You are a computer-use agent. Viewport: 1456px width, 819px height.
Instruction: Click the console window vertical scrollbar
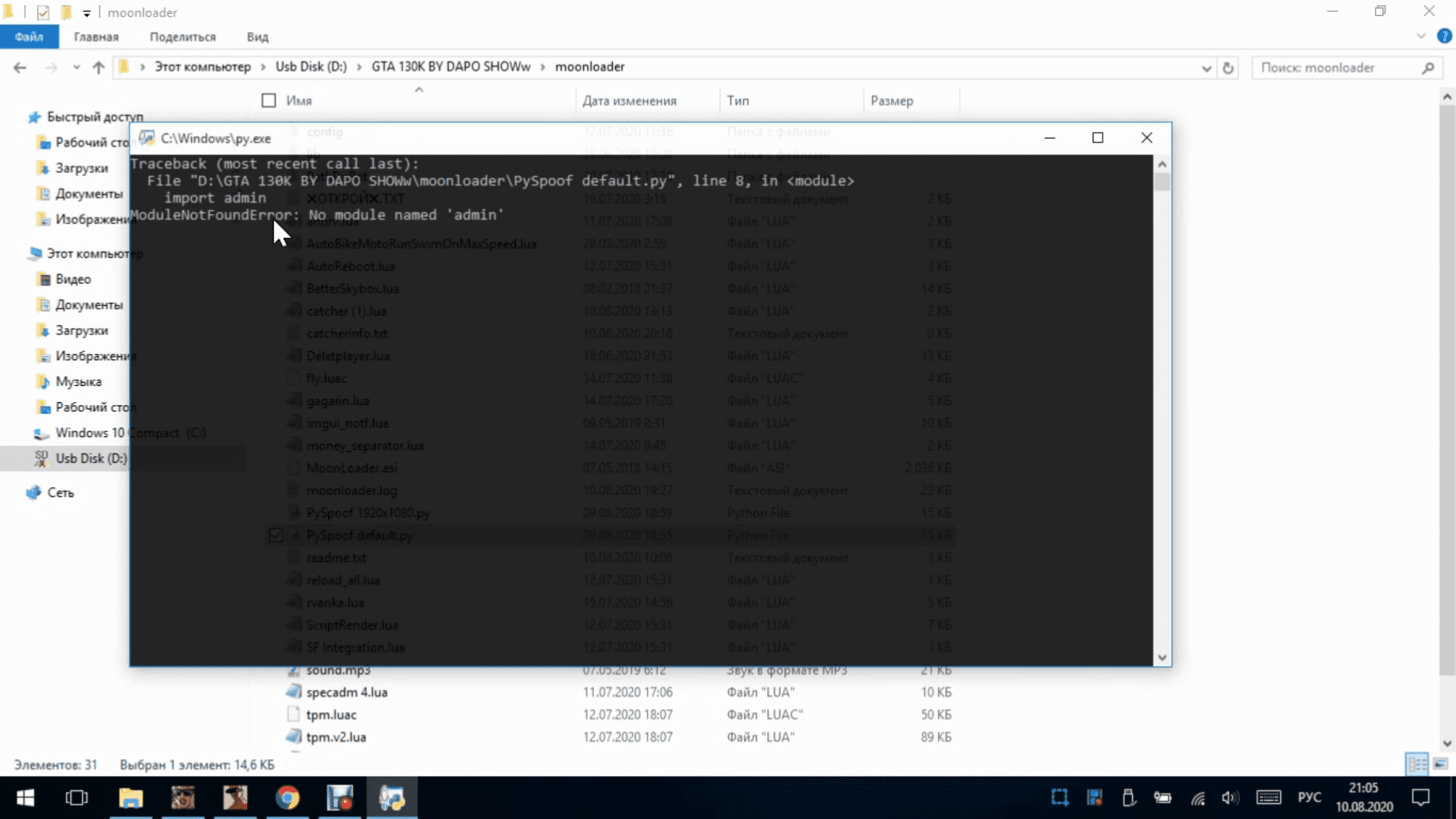pyautogui.click(x=1163, y=409)
